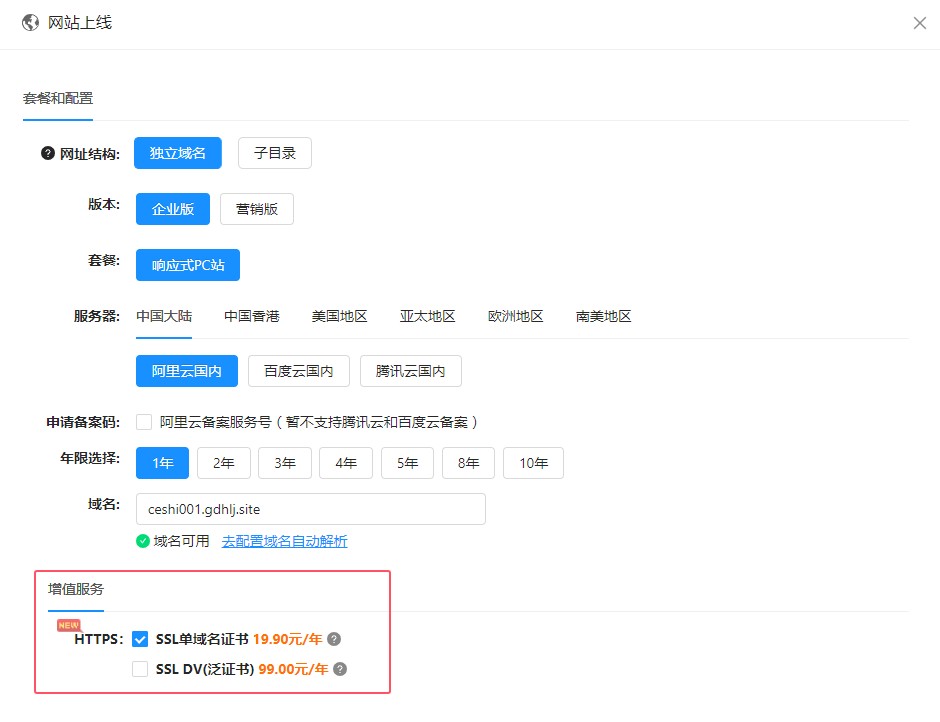
Task: Switch to the 美国地区 server tab
Action: tap(339, 316)
